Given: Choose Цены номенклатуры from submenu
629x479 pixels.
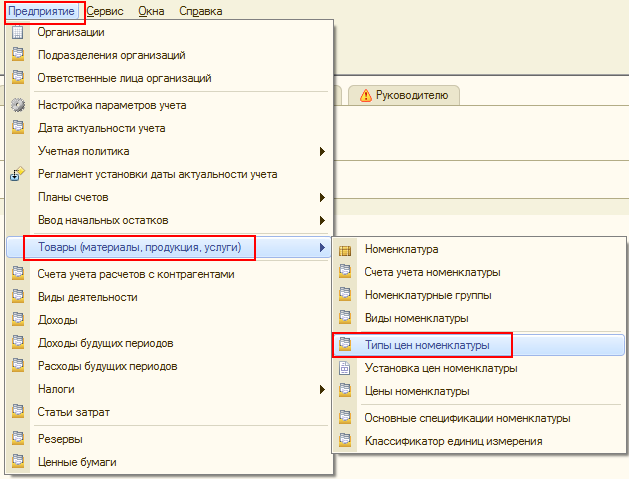Looking at the screenshot, I should click(x=417, y=391).
